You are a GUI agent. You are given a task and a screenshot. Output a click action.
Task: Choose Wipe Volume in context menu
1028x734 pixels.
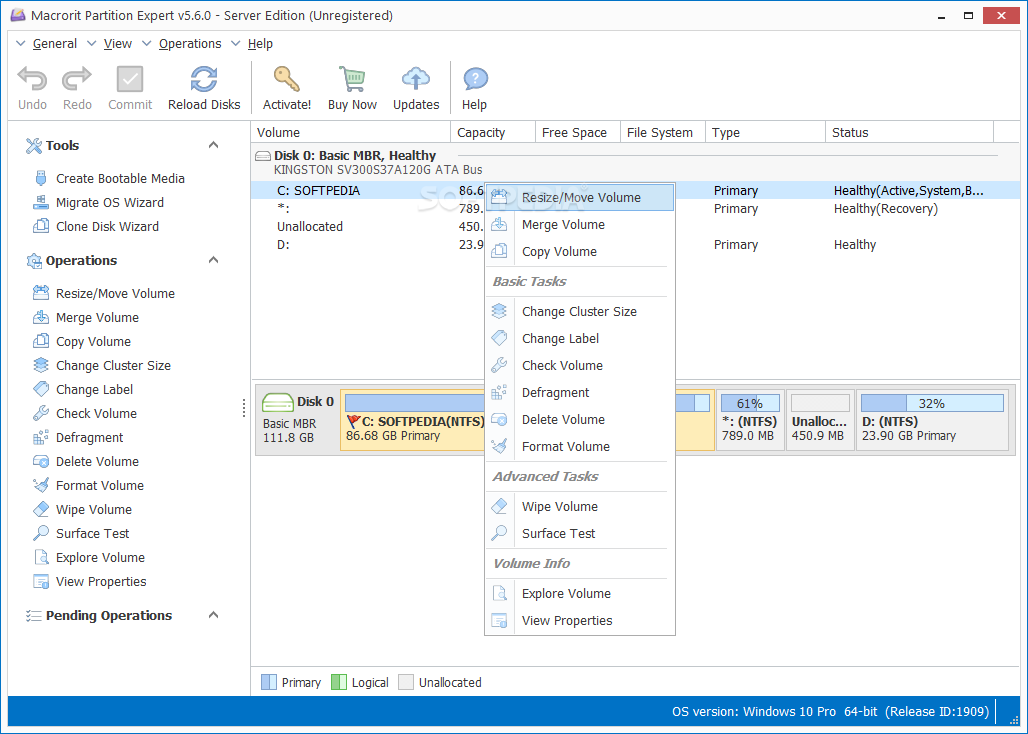pyautogui.click(x=580, y=507)
